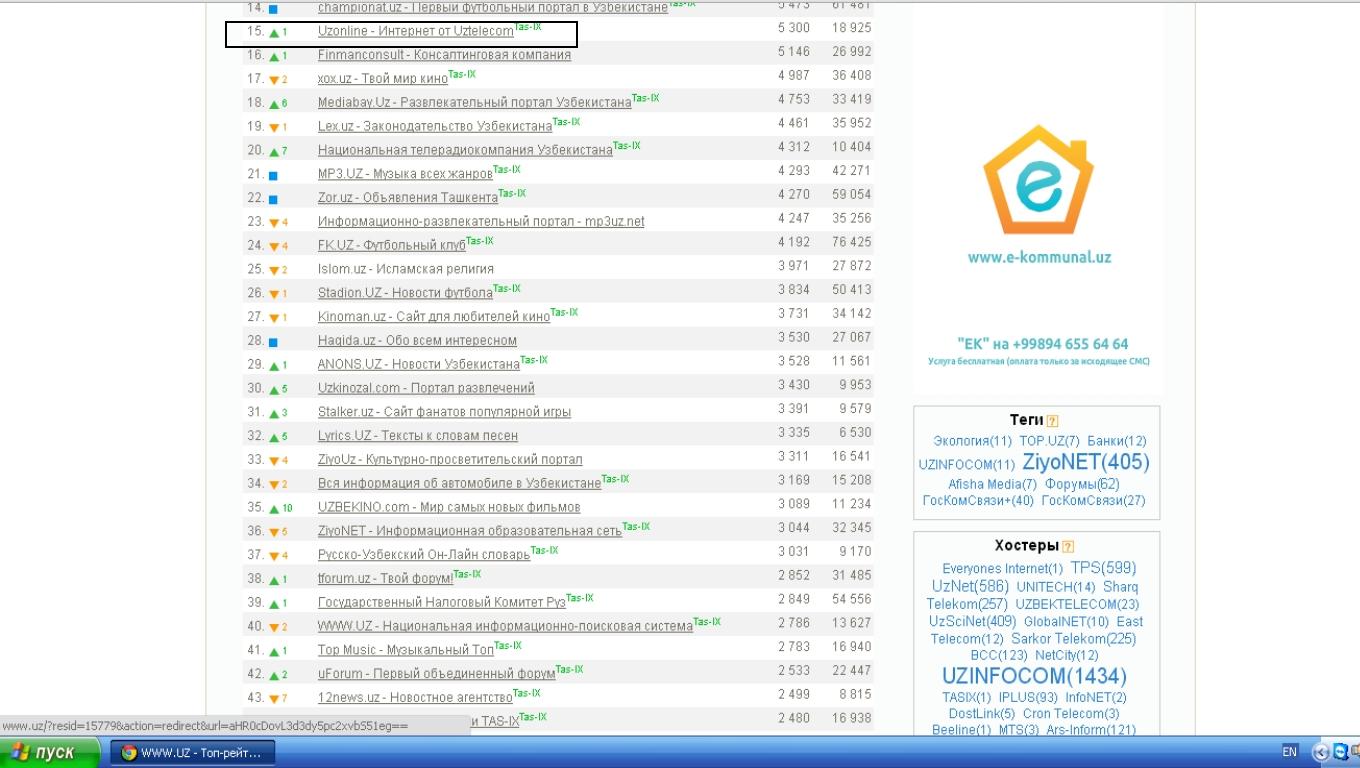Open the e-kommunal house logo banner

[x=1038, y=180]
